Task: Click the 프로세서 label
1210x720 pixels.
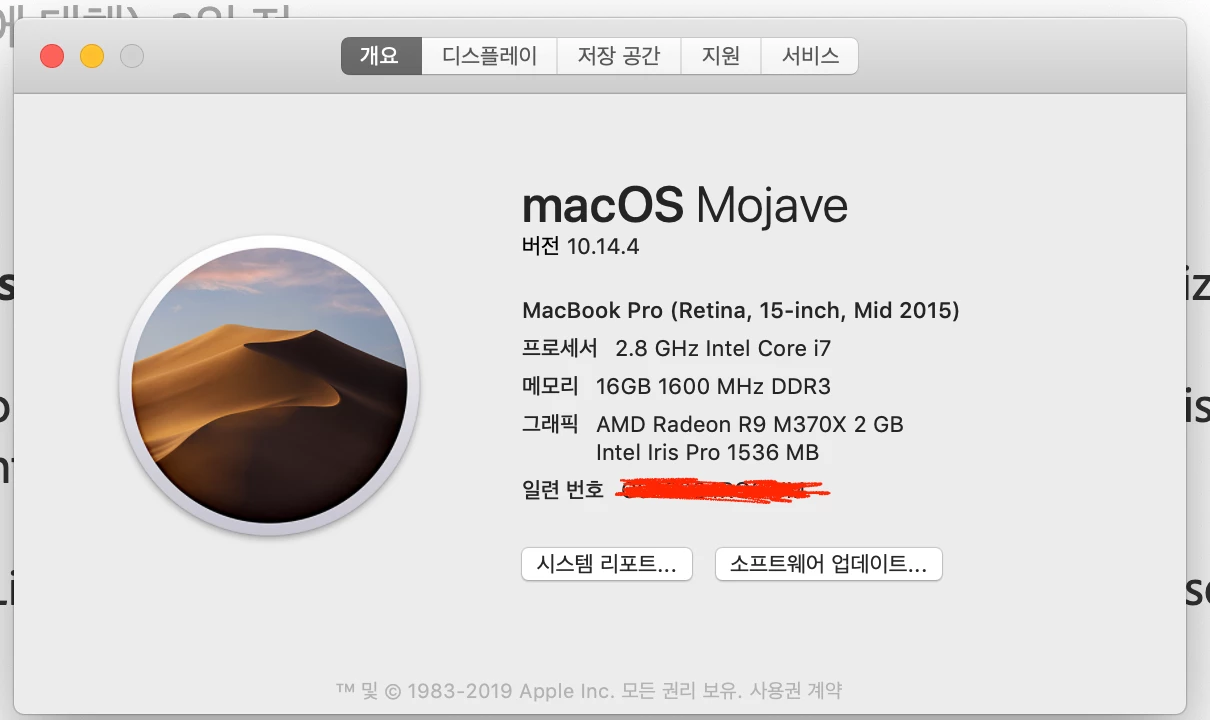Action: click(x=560, y=349)
